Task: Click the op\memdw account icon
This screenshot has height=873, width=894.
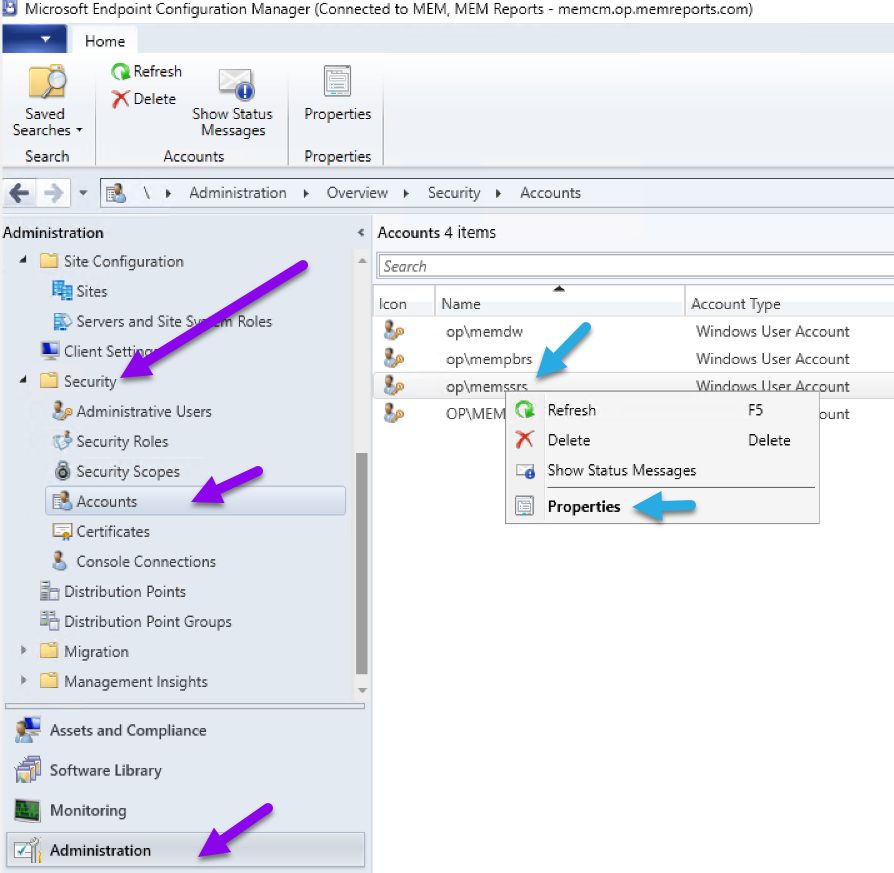Action: click(x=393, y=331)
